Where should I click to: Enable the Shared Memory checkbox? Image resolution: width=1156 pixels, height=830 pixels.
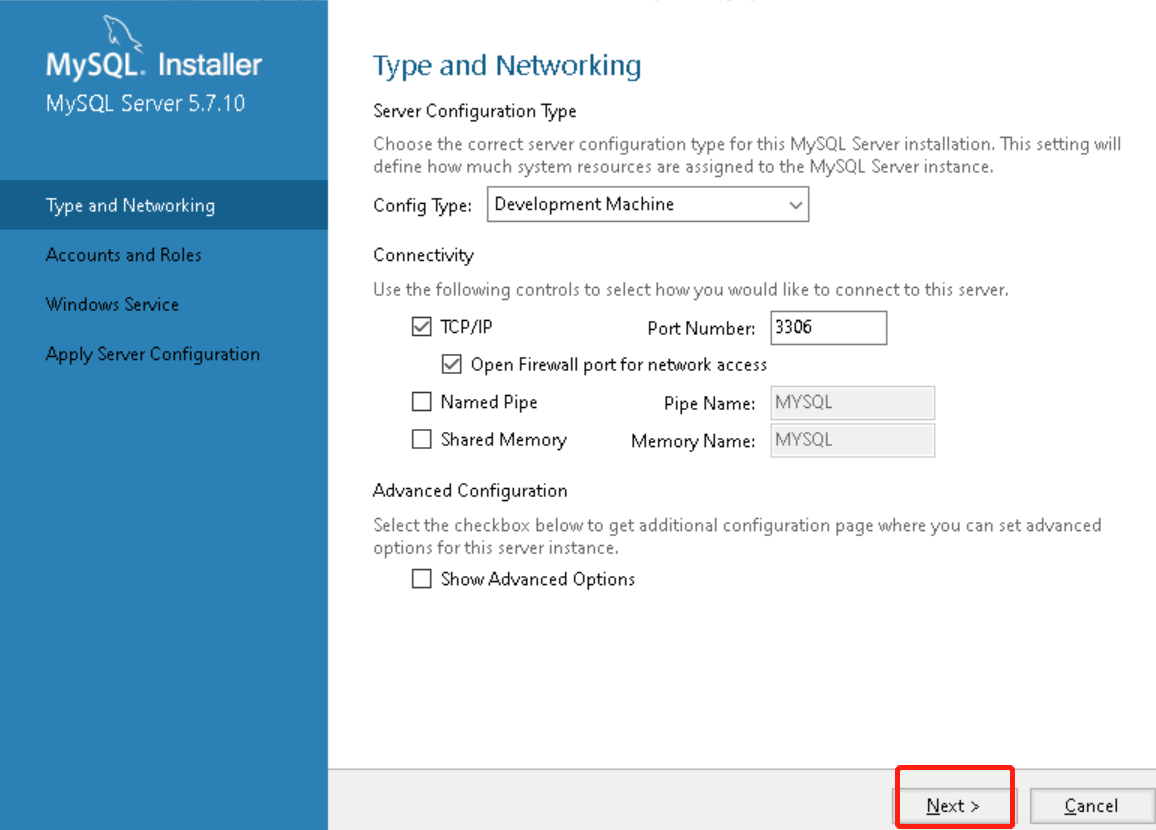pos(421,439)
